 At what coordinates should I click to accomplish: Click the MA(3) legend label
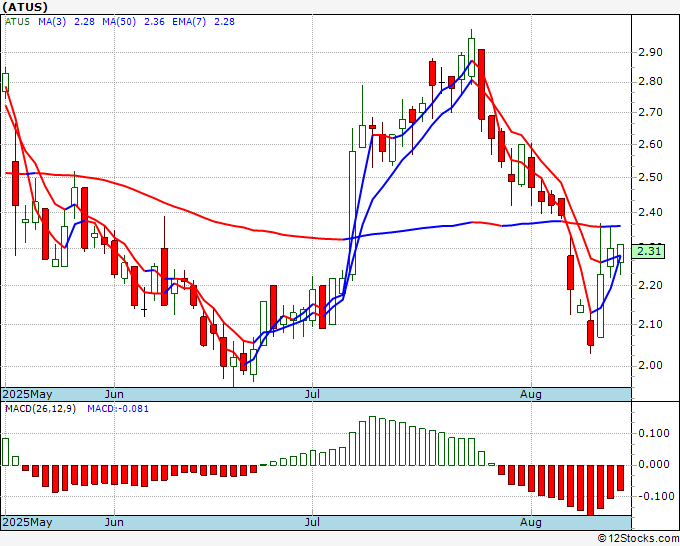pos(52,22)
